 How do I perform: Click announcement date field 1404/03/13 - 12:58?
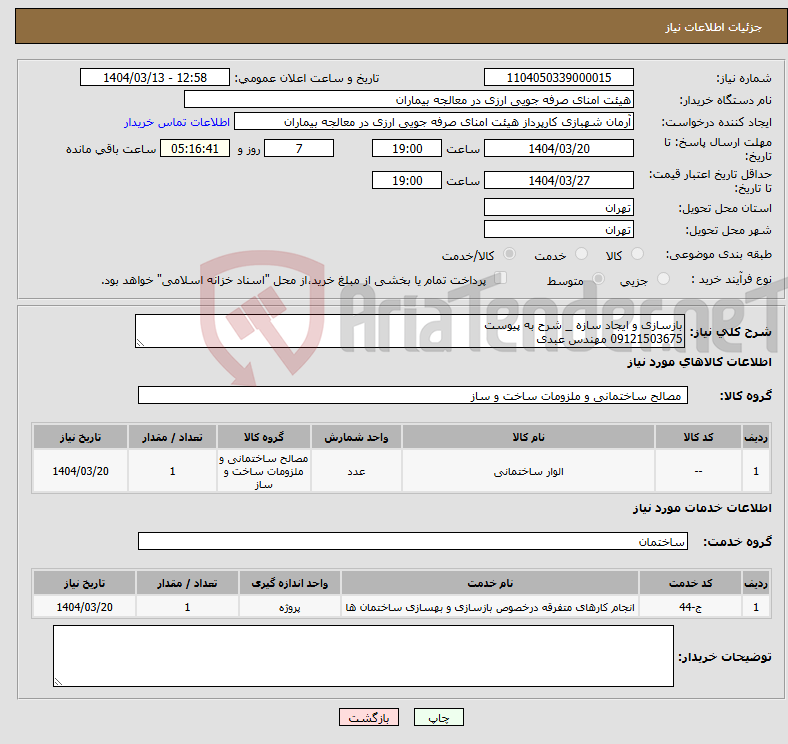(x=155, y=77)
